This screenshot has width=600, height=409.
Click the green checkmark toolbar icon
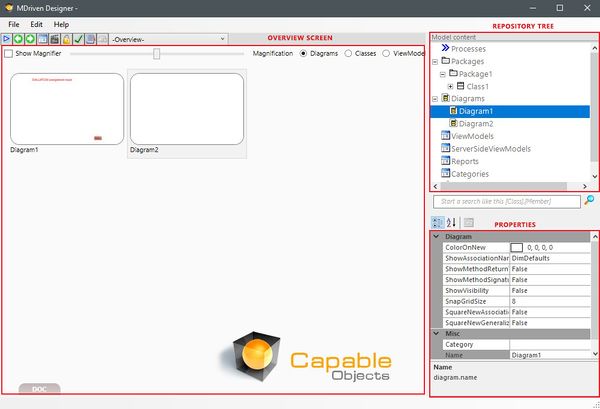(78, 39)
